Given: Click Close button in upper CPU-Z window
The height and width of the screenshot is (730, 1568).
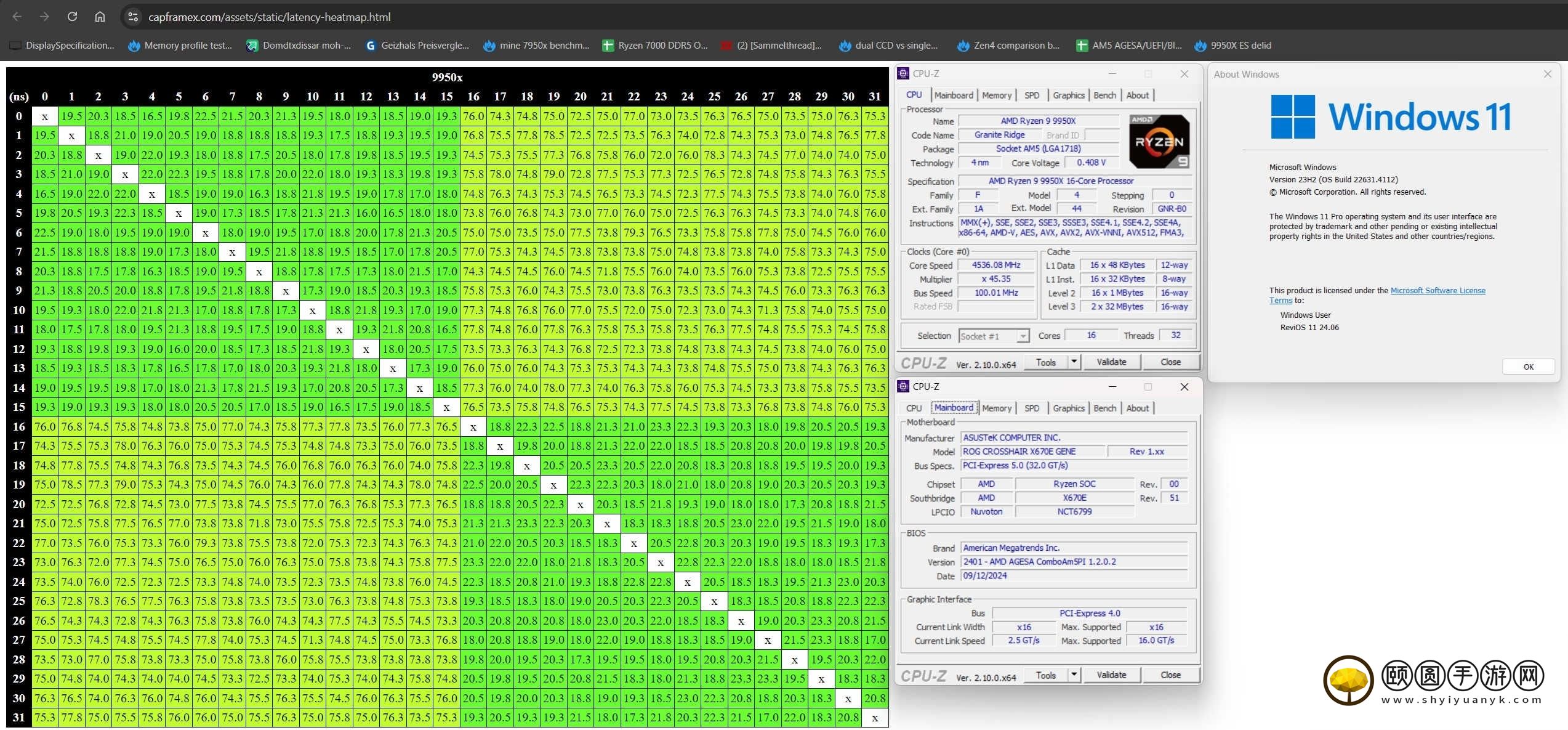Looking at the screenshot, I should (1170, 362).
